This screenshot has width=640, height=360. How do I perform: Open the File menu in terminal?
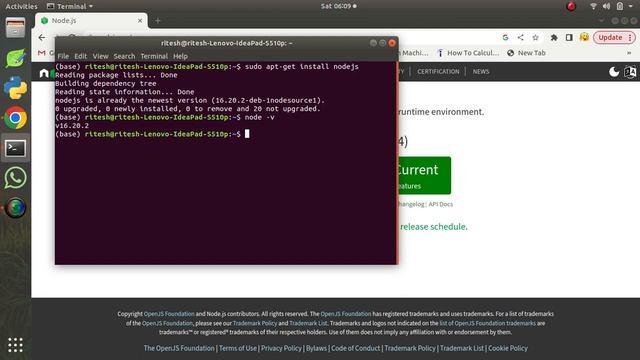pyautogui.click(x=63, y=56)
